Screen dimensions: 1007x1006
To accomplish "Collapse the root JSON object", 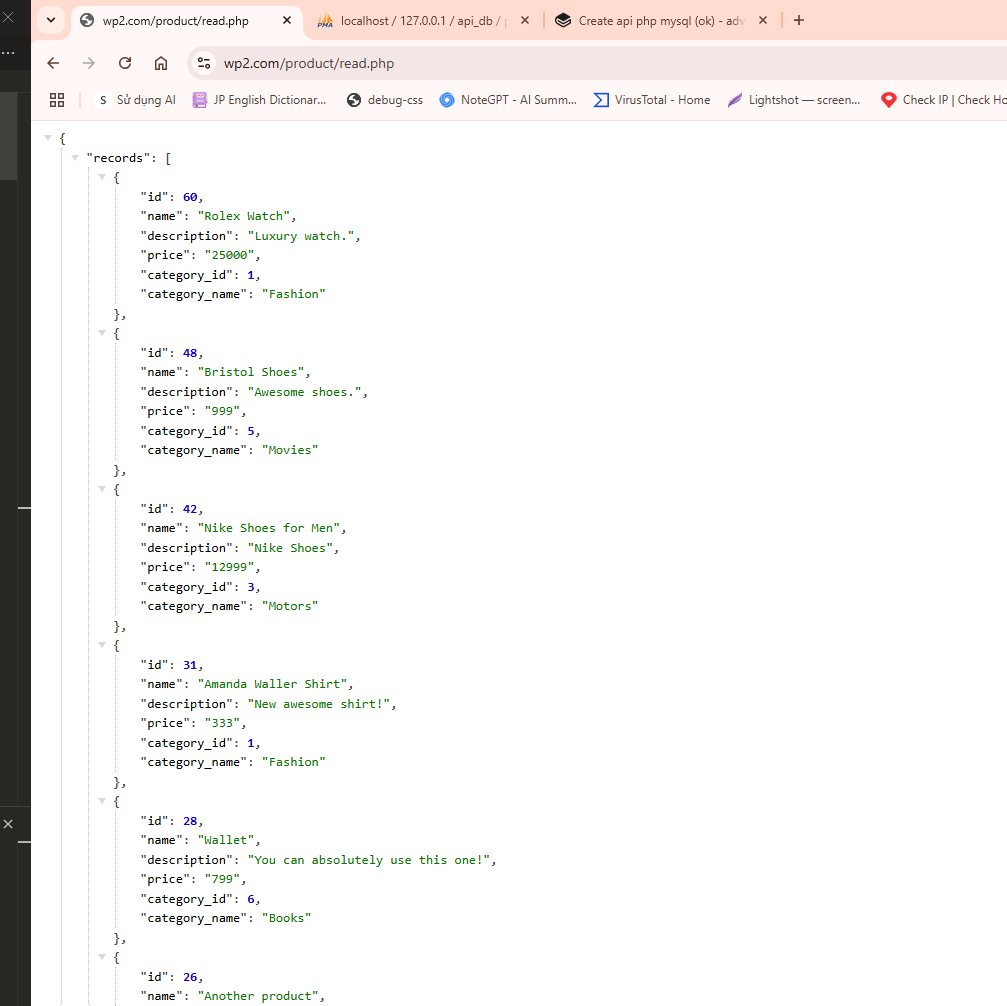I will 48,138.
